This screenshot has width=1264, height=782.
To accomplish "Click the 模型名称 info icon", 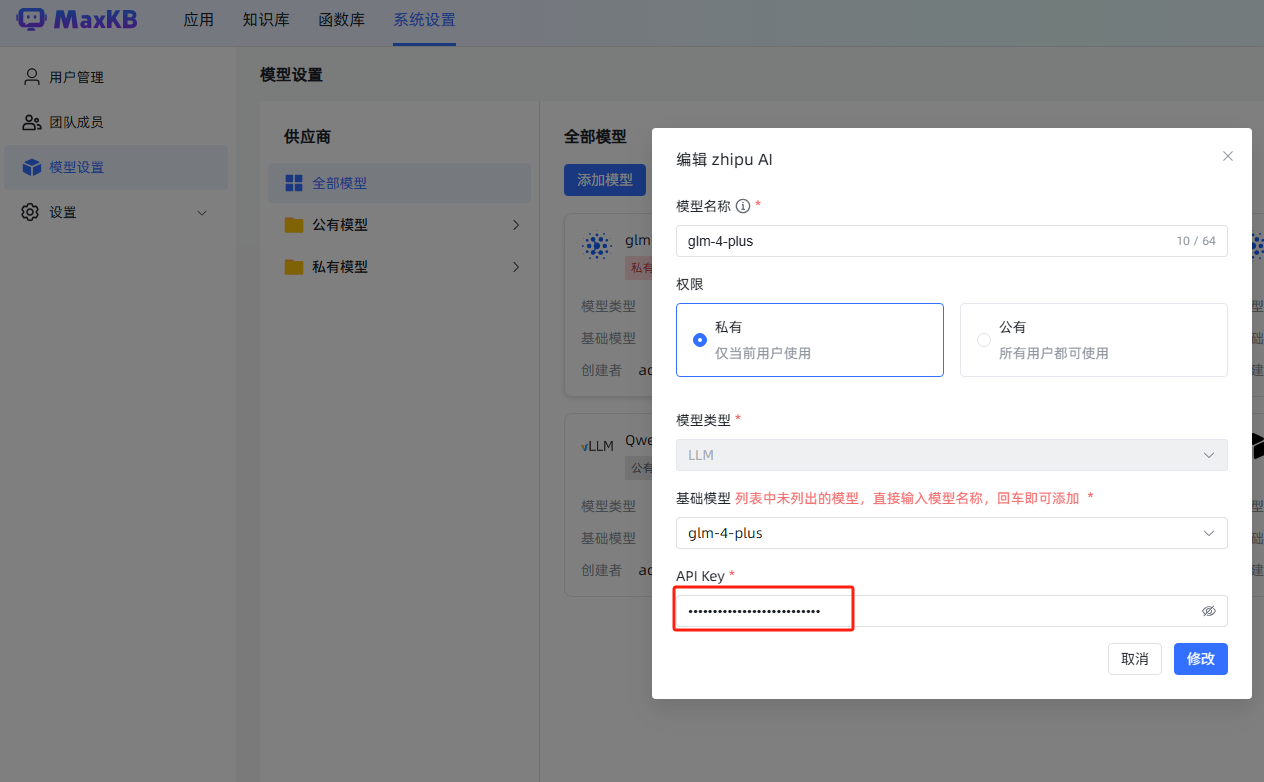I will coord(743,206).
